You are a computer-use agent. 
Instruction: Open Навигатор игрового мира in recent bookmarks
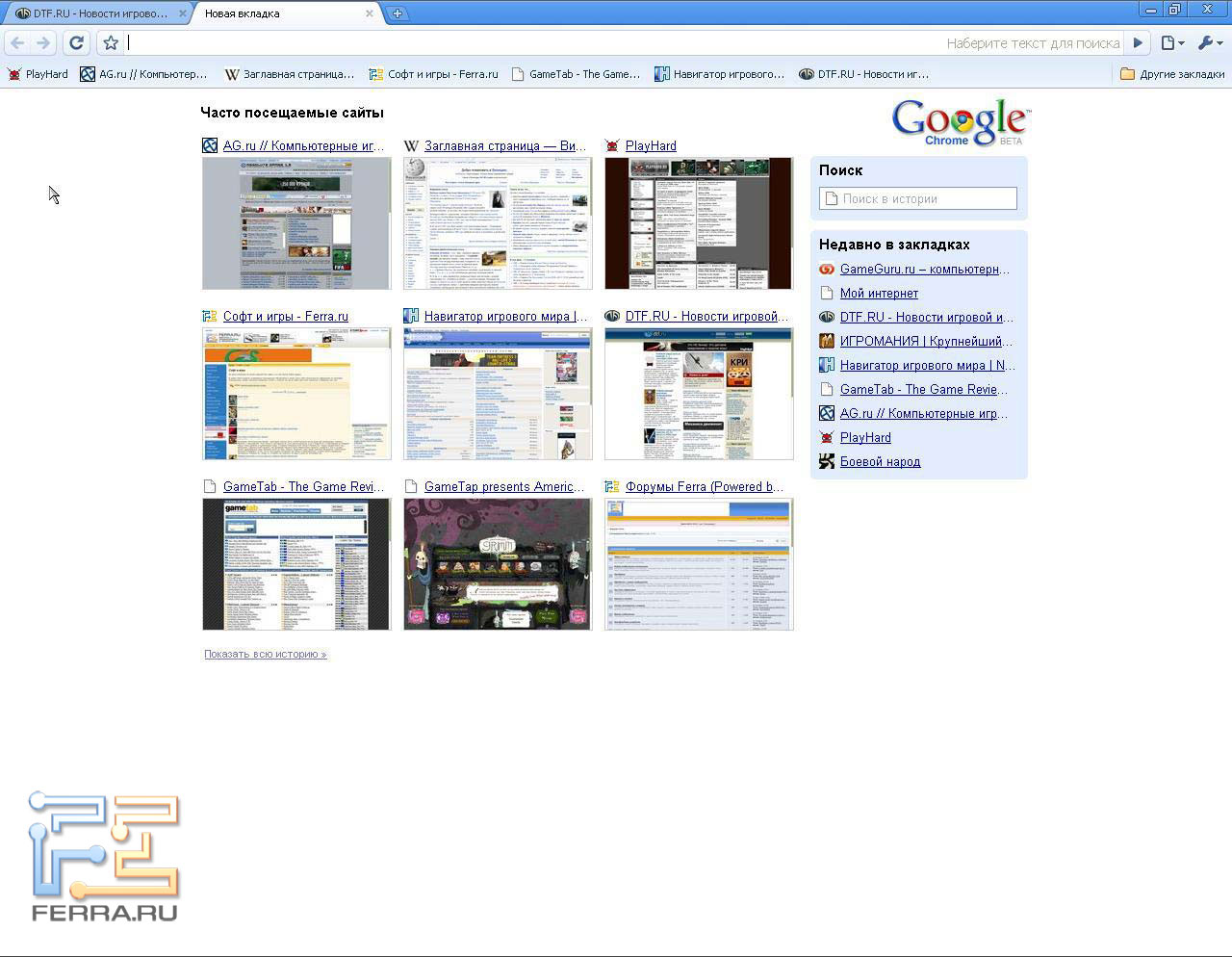[x=928, y=365]
